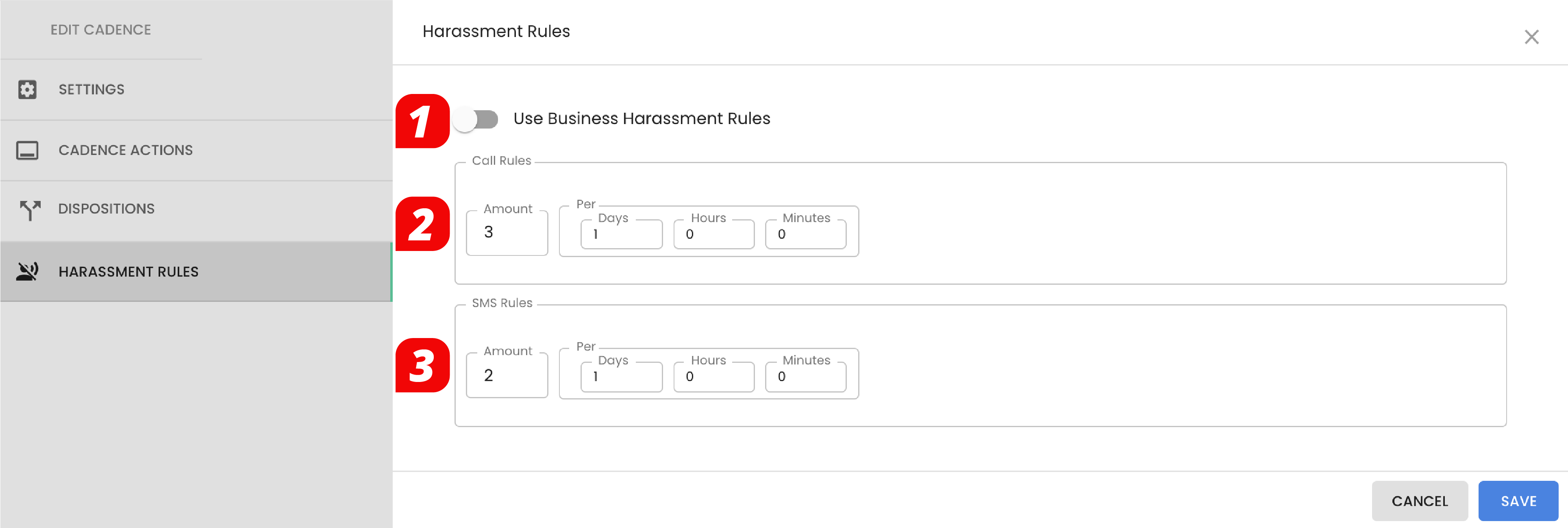
Task: Click the Harassment Rules muted-voice icon
Action: 27,272
